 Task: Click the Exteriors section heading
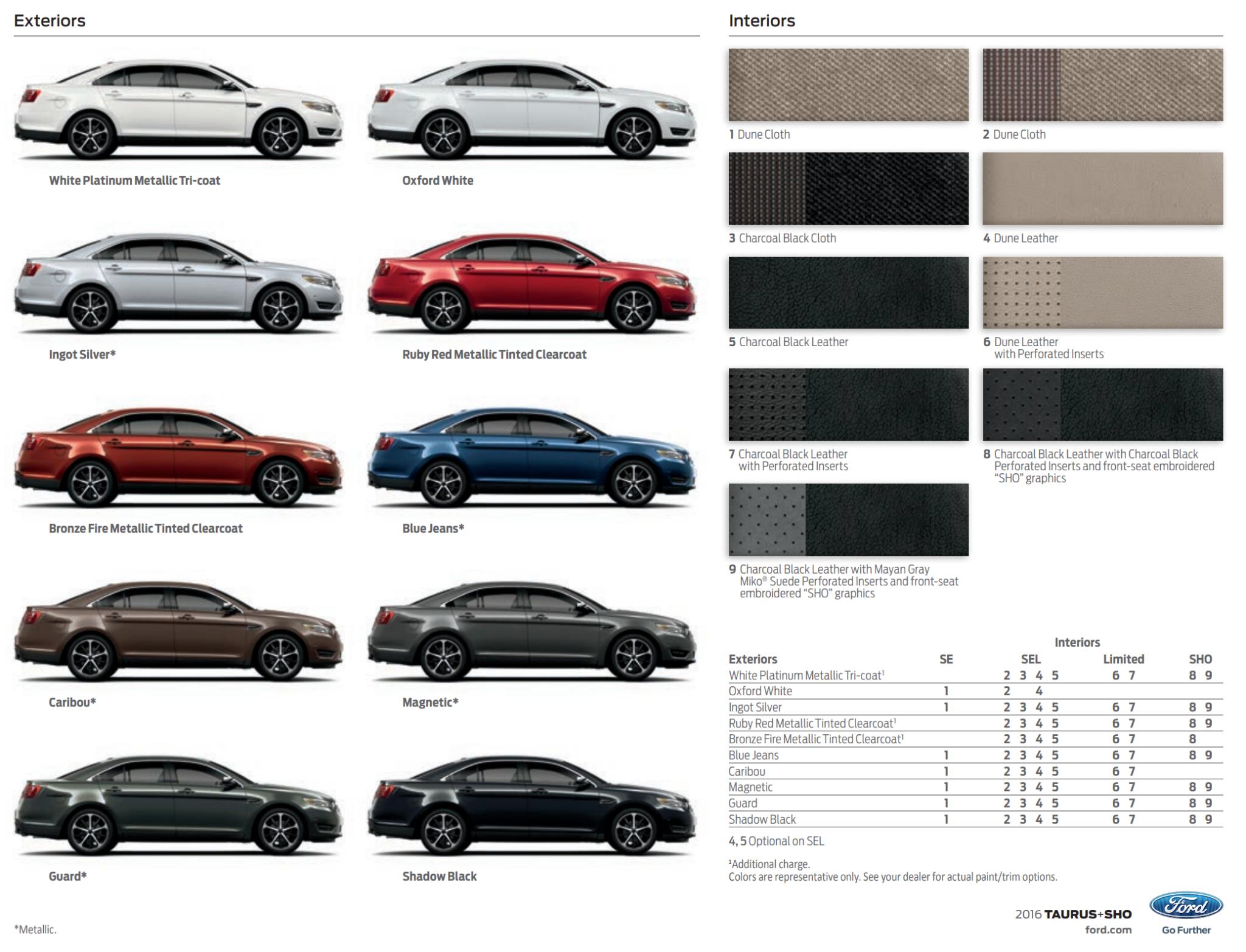(x=50, y=21)
